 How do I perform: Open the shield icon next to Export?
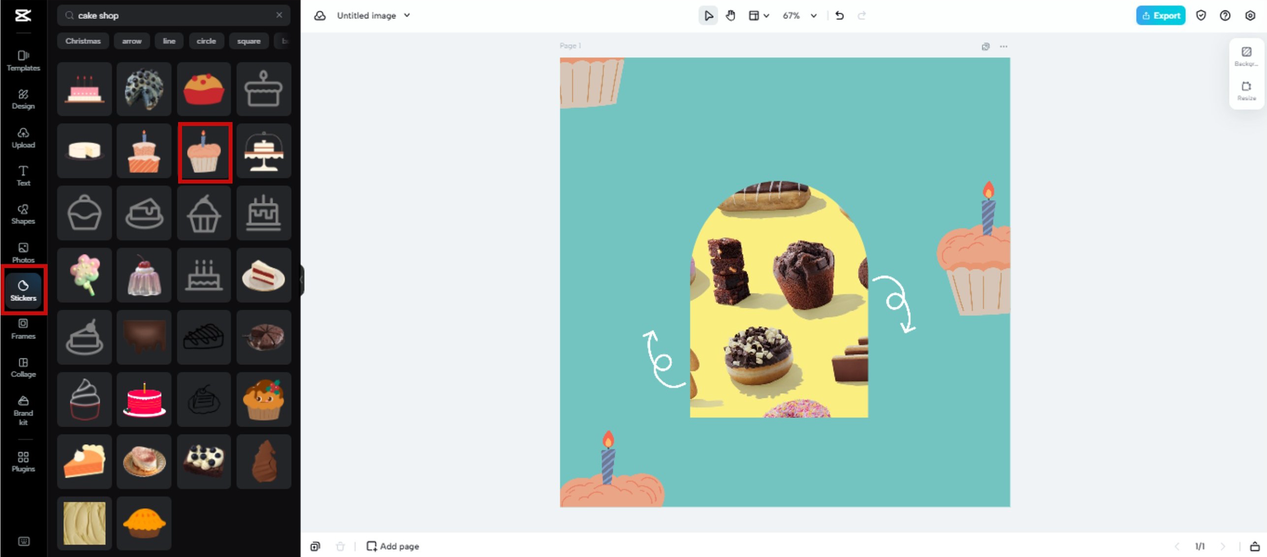click(1201, 16)
